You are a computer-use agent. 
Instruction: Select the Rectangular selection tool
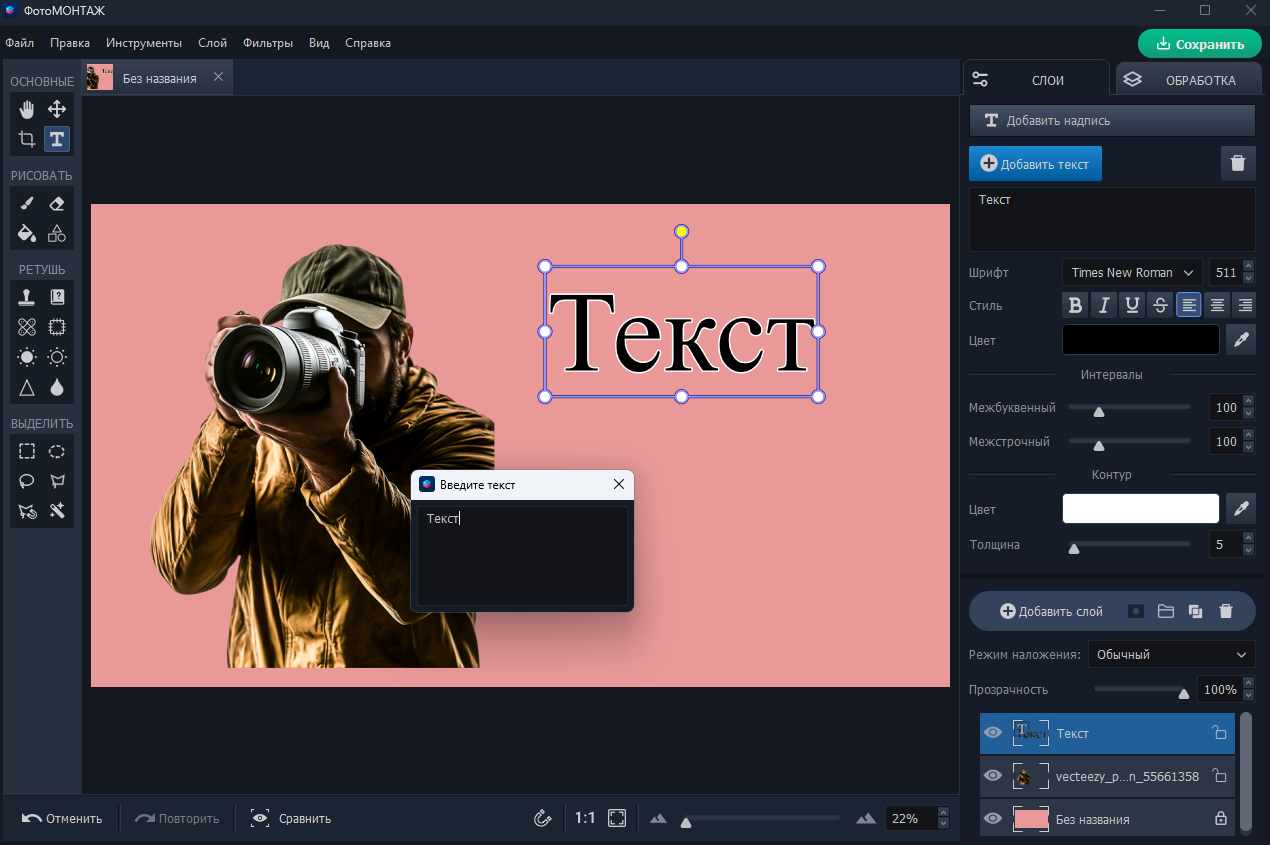(27, 451)
